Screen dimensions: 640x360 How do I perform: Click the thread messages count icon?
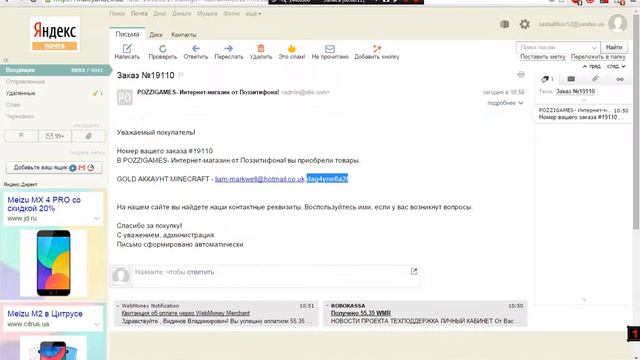[547, 79]
